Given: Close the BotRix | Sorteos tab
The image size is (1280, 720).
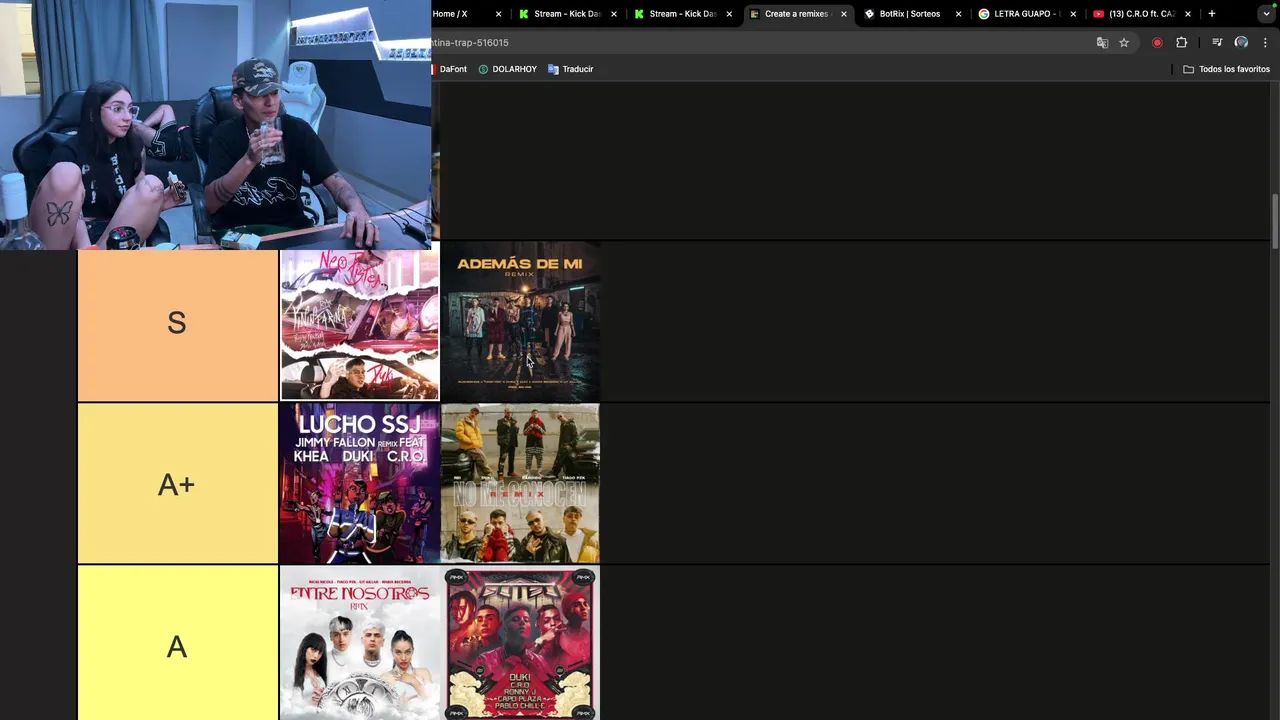Looking at the screenshot, I should (958, 14).
